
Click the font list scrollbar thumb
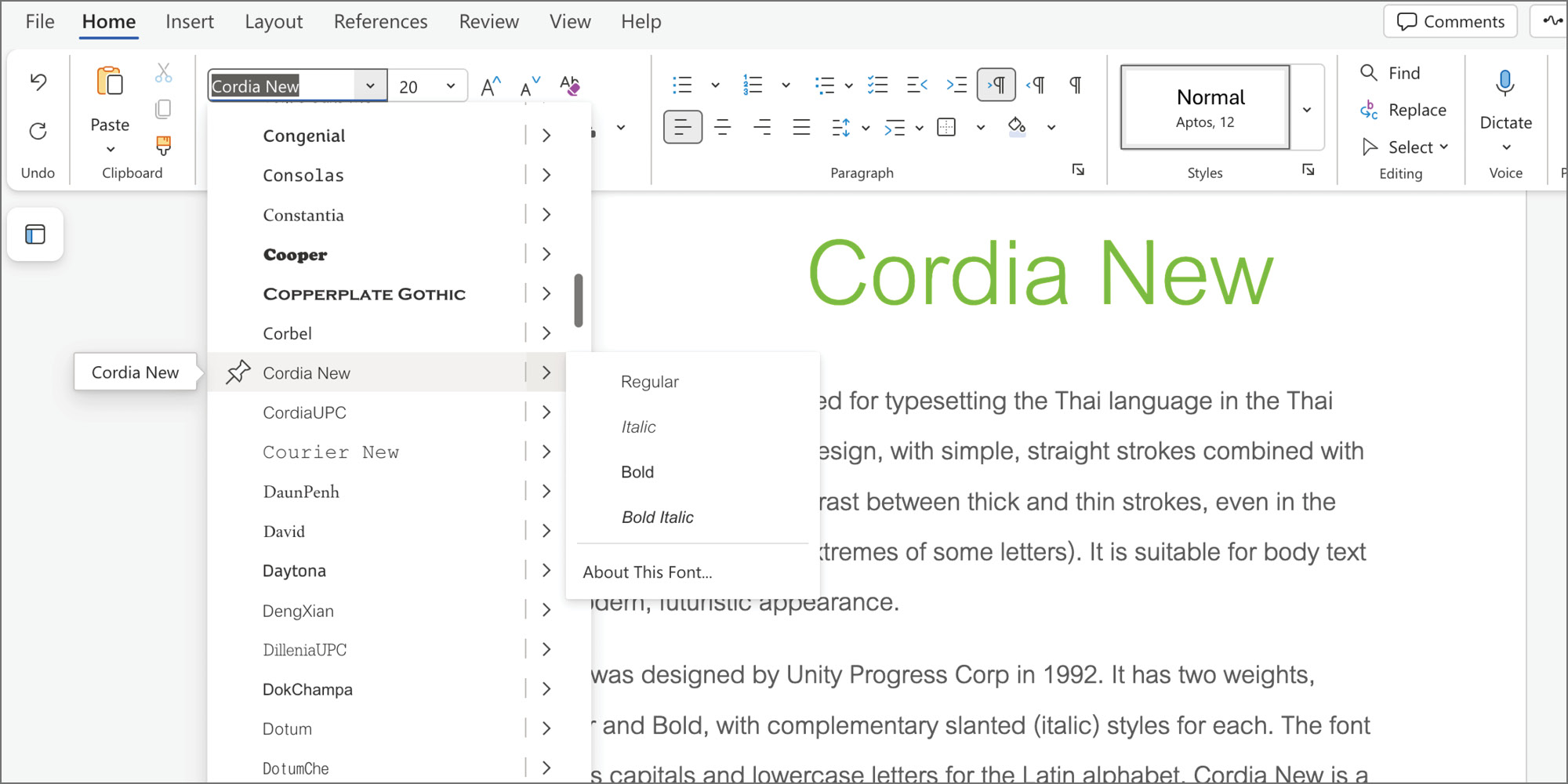tap(579, 300)
